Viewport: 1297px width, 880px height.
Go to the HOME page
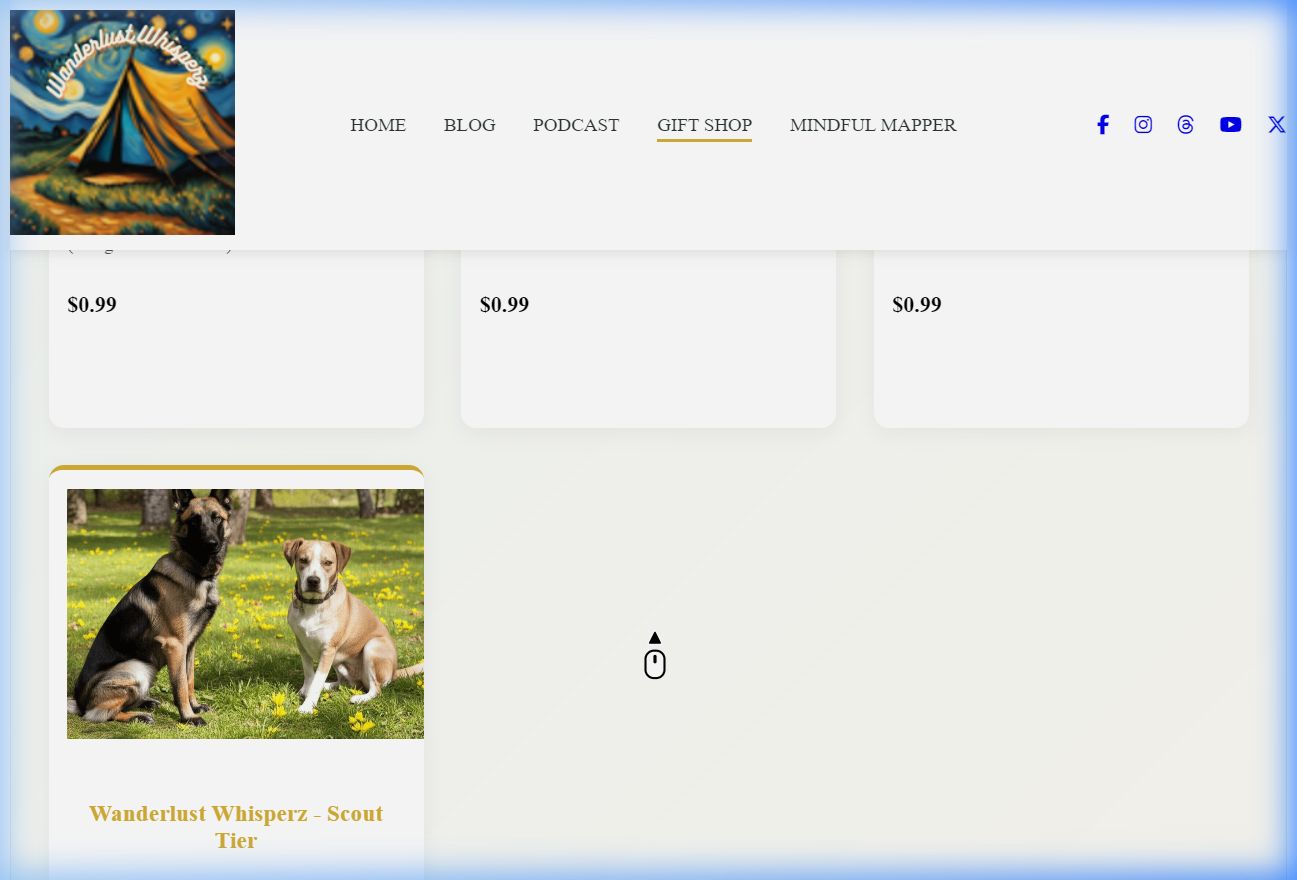coord(378,125)
